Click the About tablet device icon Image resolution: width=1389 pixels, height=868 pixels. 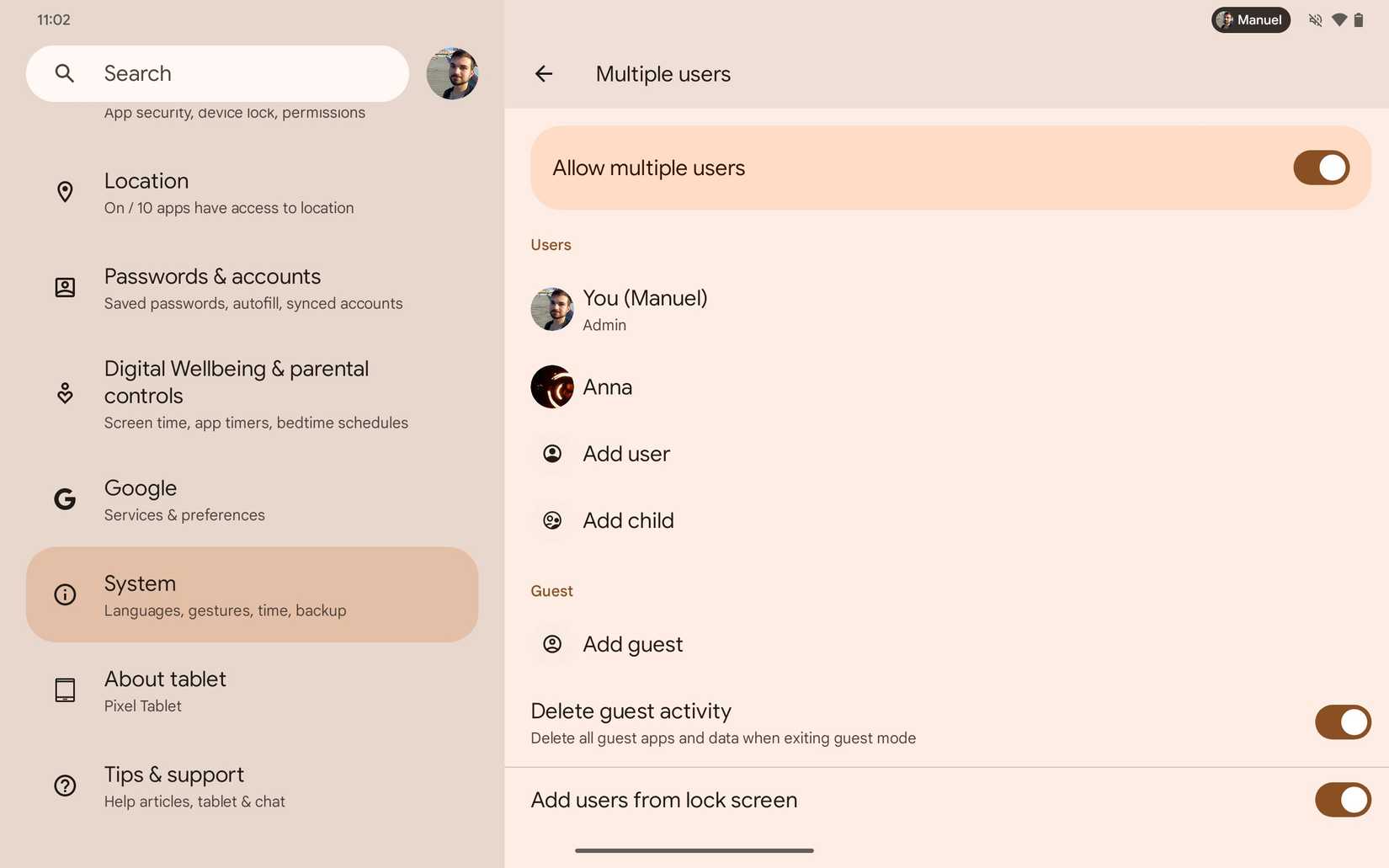65,690
